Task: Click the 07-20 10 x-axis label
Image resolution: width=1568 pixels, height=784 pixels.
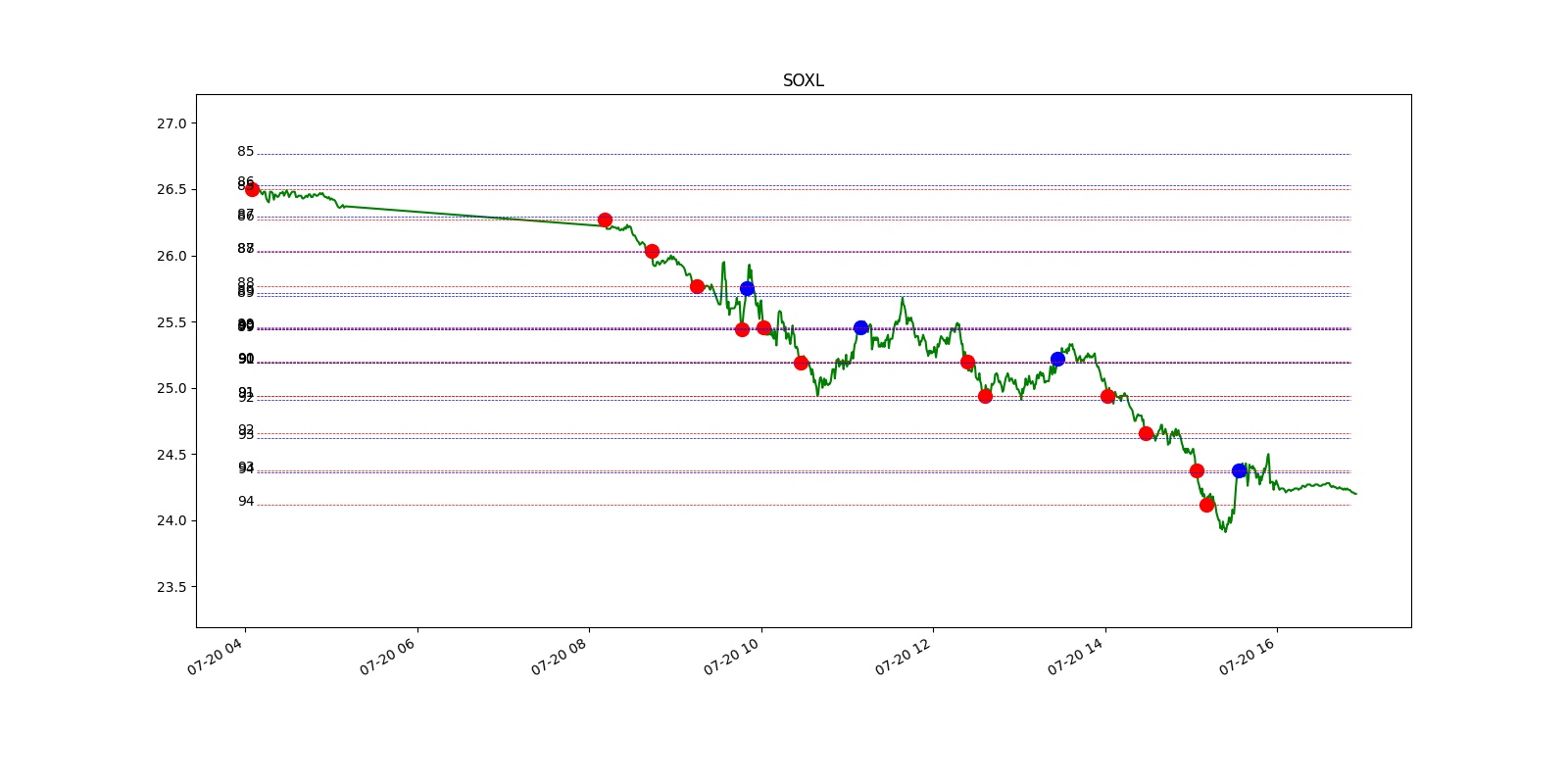Action: click(x=732, y=657)
